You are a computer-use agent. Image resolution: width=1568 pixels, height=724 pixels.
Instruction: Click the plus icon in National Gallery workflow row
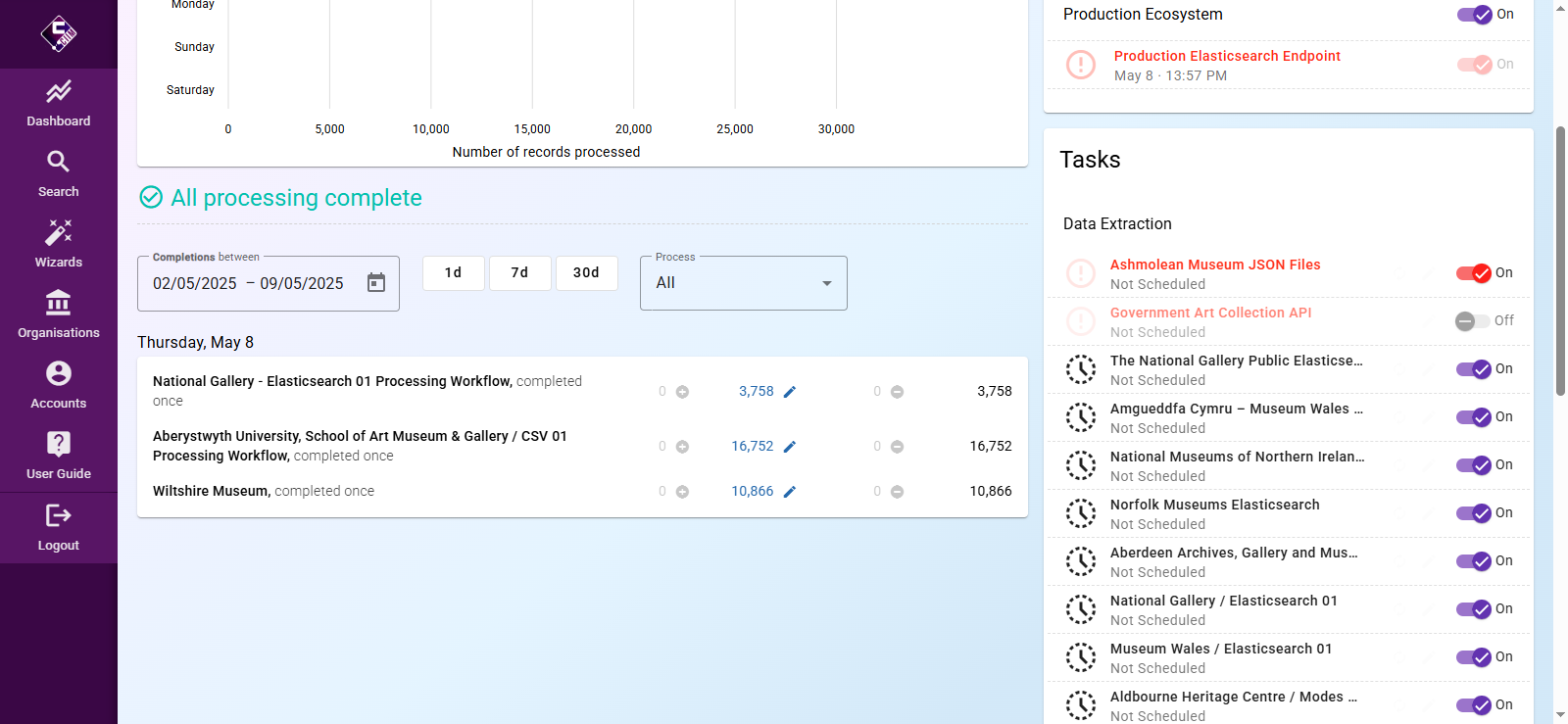pyautogui.click(x=683, y=392)
